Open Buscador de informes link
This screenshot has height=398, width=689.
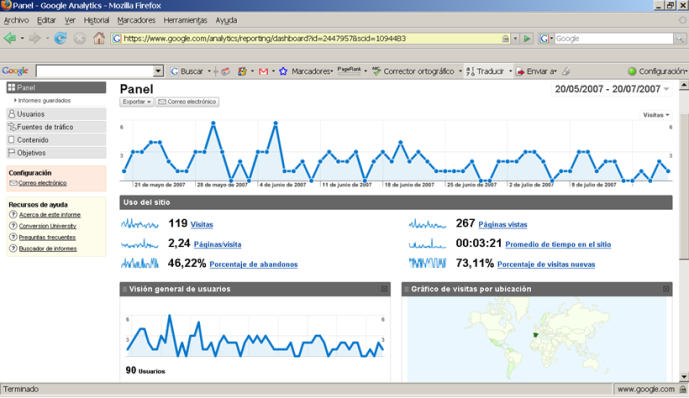[47, 249]
